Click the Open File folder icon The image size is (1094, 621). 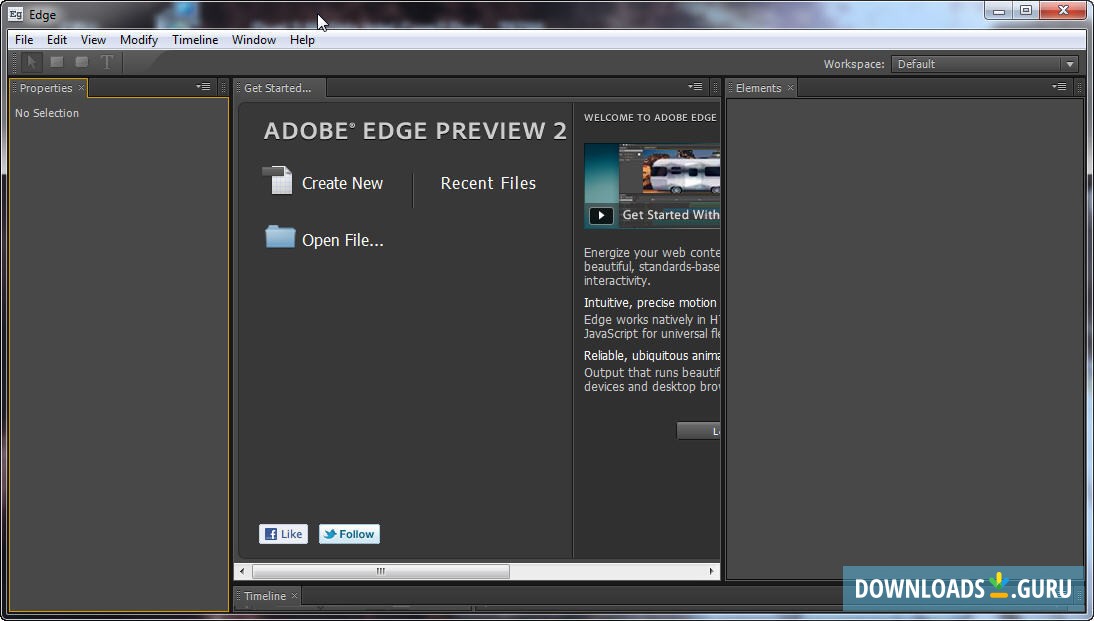click(x=280, y=237)
